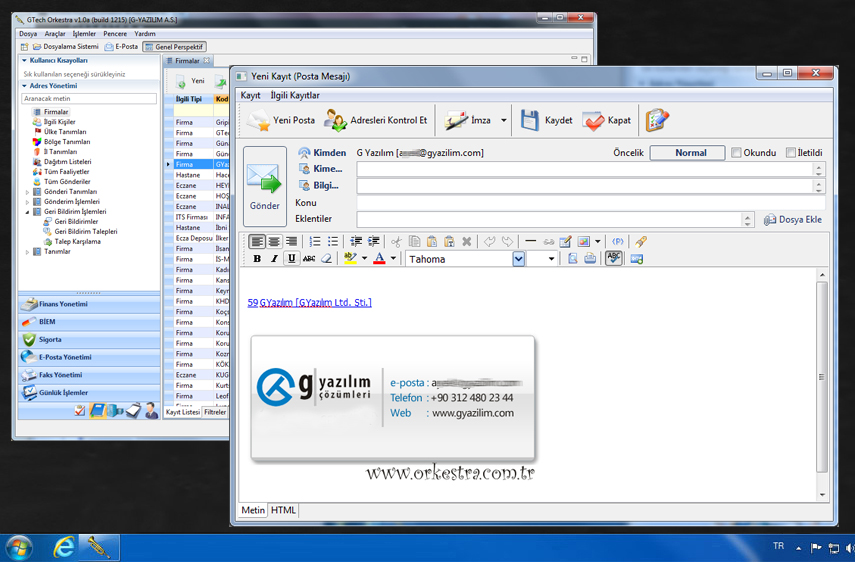Click Adresleri Kontrol Et icon
Image resolution: width=855 pixels, height=562 pixels.
[x=335, y=120]
